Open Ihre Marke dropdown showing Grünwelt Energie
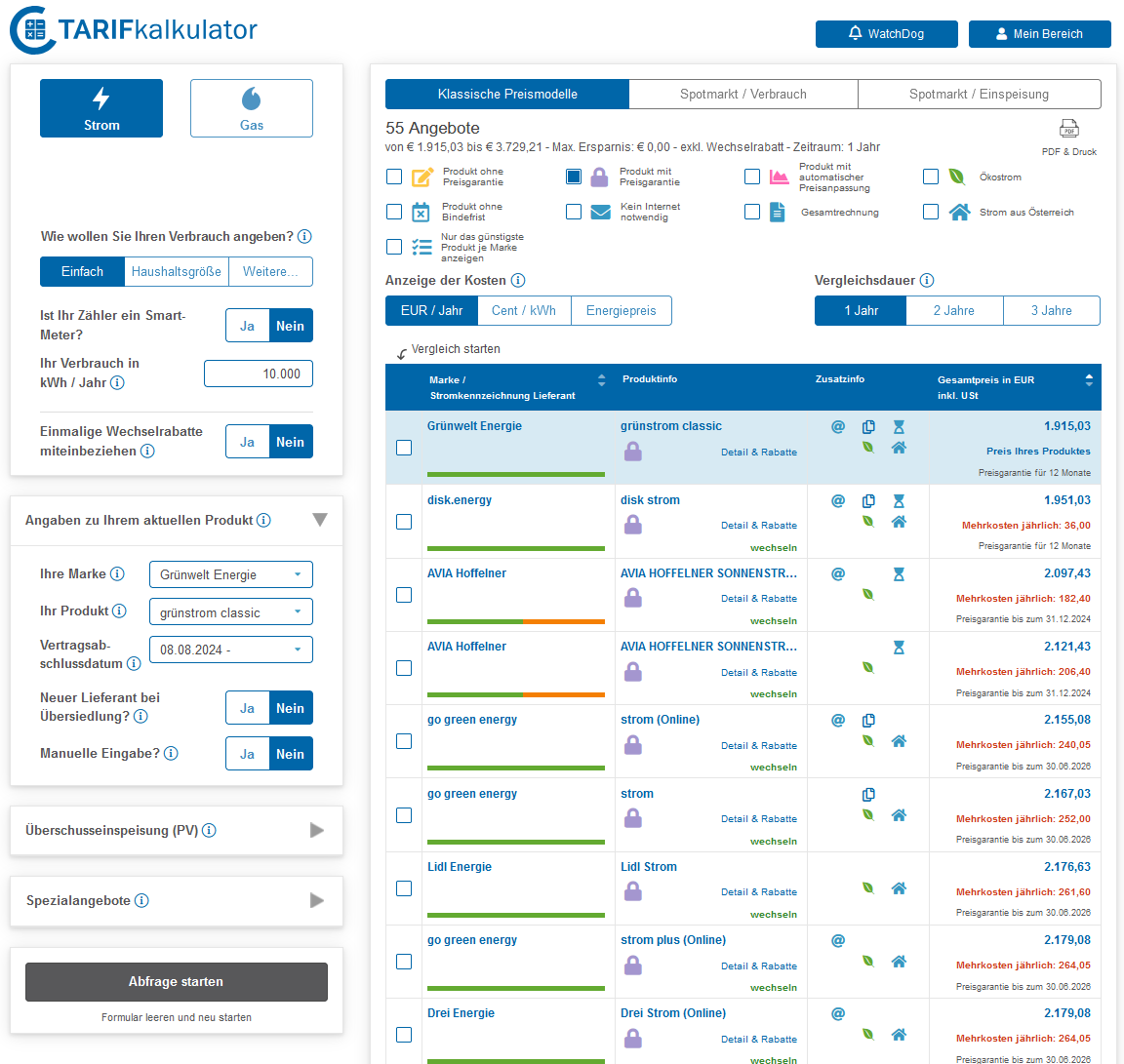 coord(231,574)
